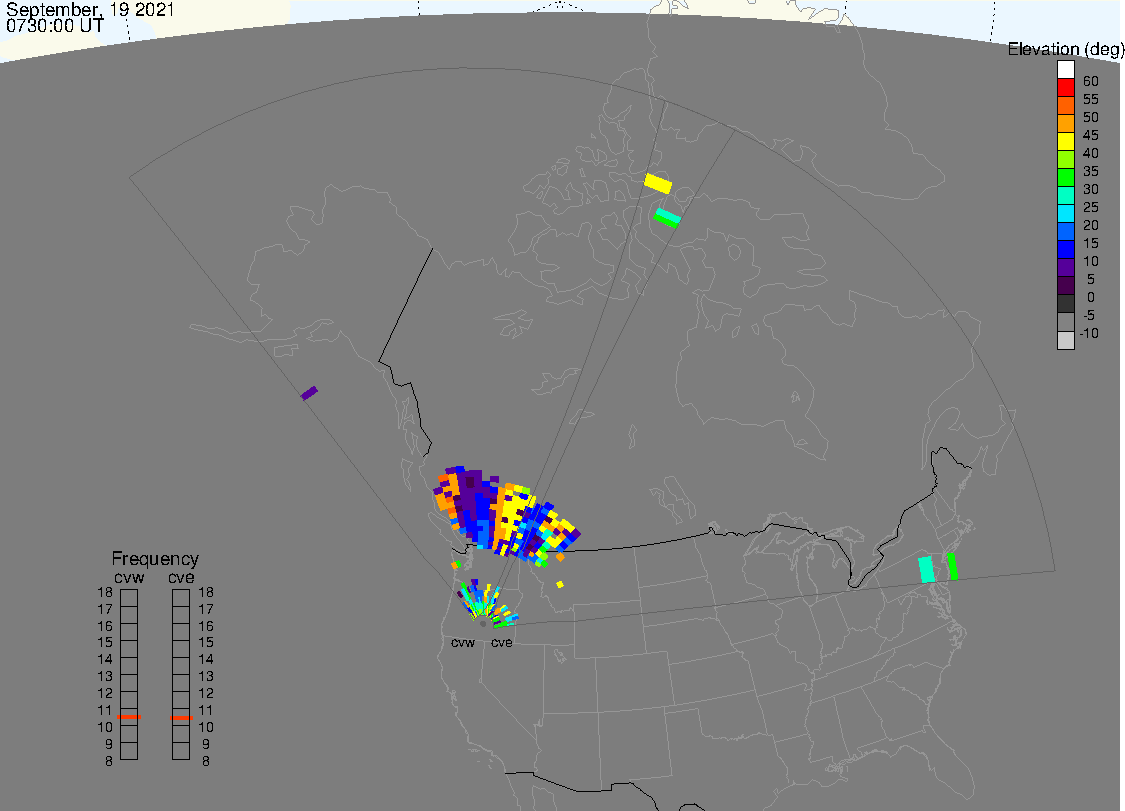This screenshot has height=811, width=1125.
Task: Click '8' beside the cvw frequency bar
Action: pyautogui.click(x=109, y=761)
